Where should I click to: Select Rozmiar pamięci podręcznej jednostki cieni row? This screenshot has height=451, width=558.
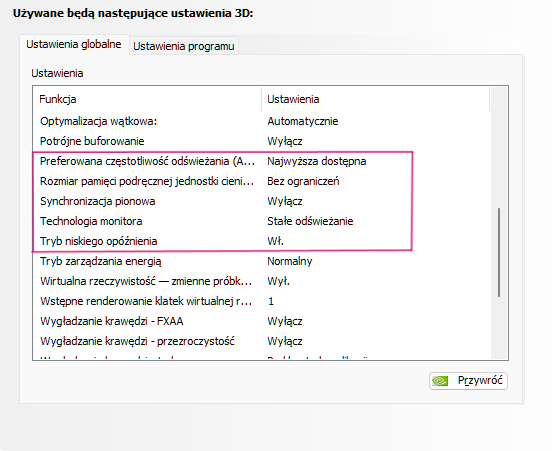(261, 181)
